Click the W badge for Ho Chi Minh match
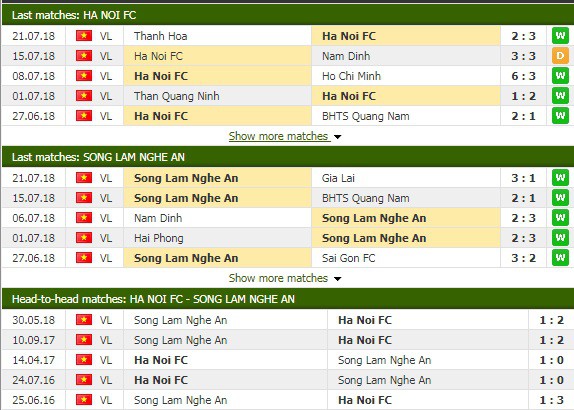574x410 pixels. coord(560,76)
